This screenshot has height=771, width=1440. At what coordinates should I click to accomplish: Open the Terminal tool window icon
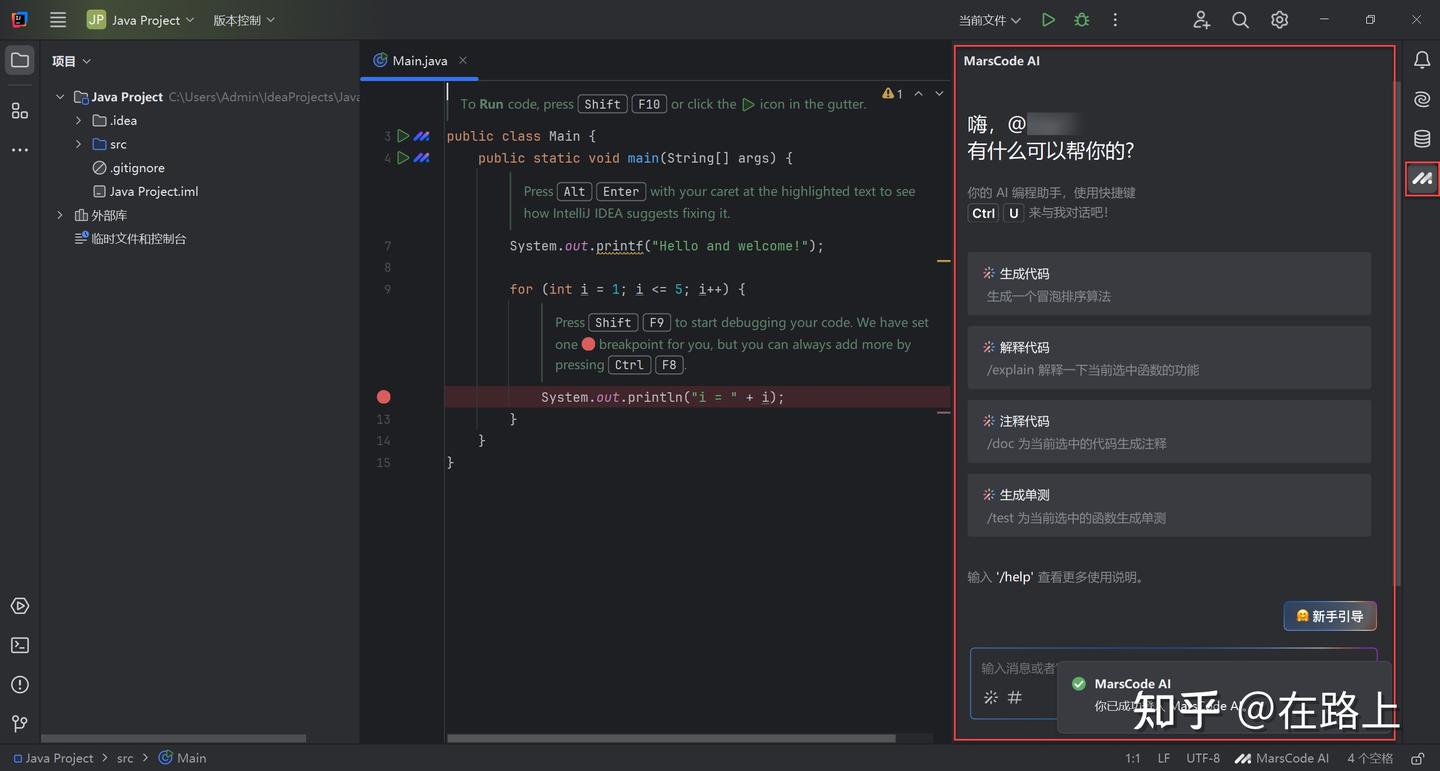coord(19,645)
